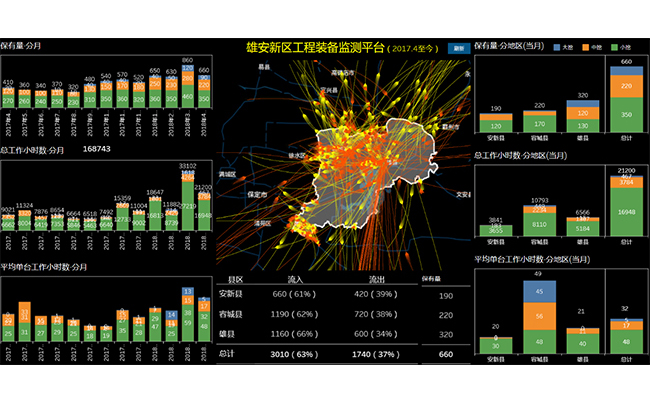The width and height of the screenshot is (650, 400).
Task: Click the 雄安新区工程装备监测平台 dashboard title
Action: [x=316, y=47]
